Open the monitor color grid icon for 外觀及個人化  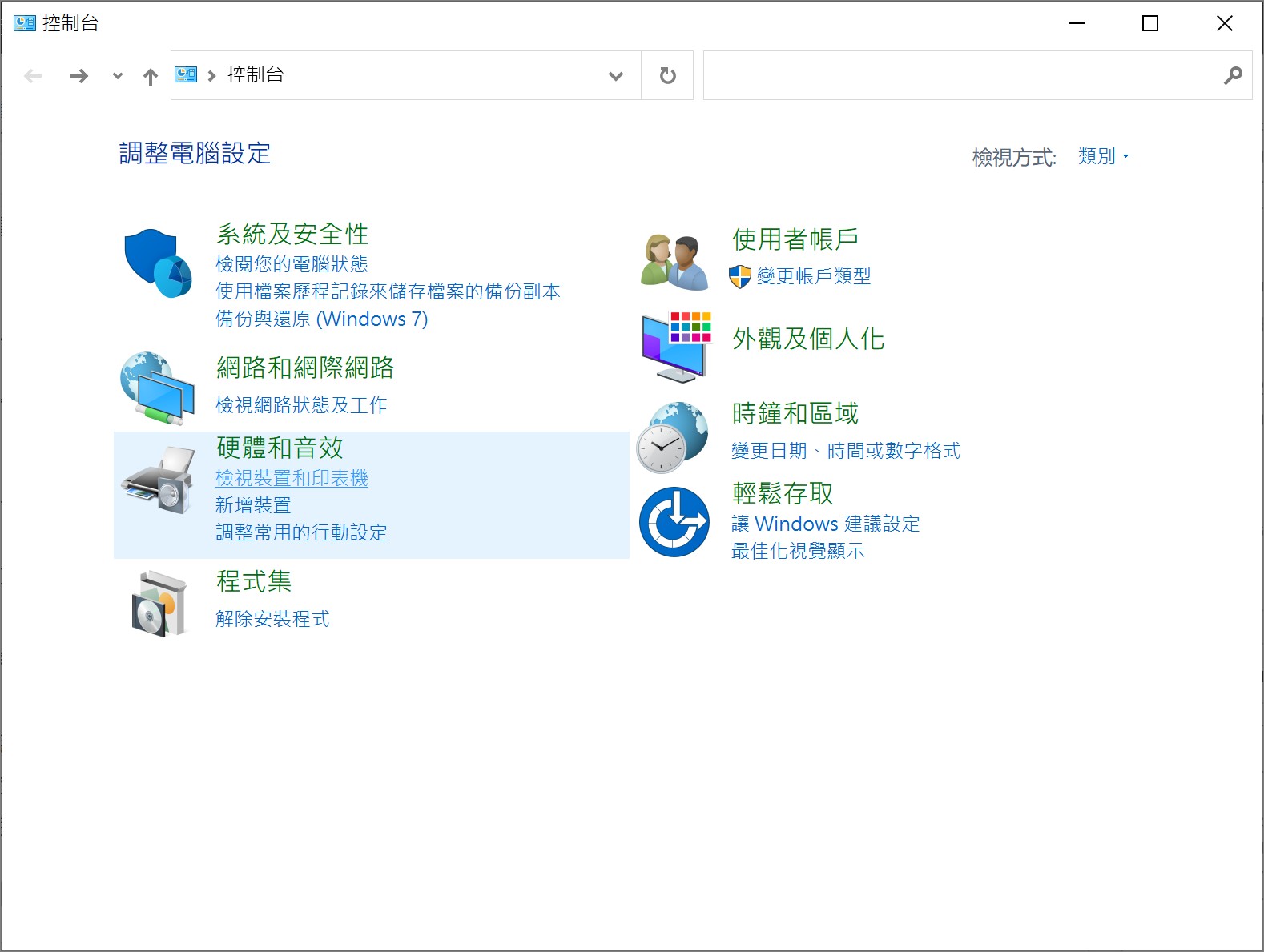point(676,347)
